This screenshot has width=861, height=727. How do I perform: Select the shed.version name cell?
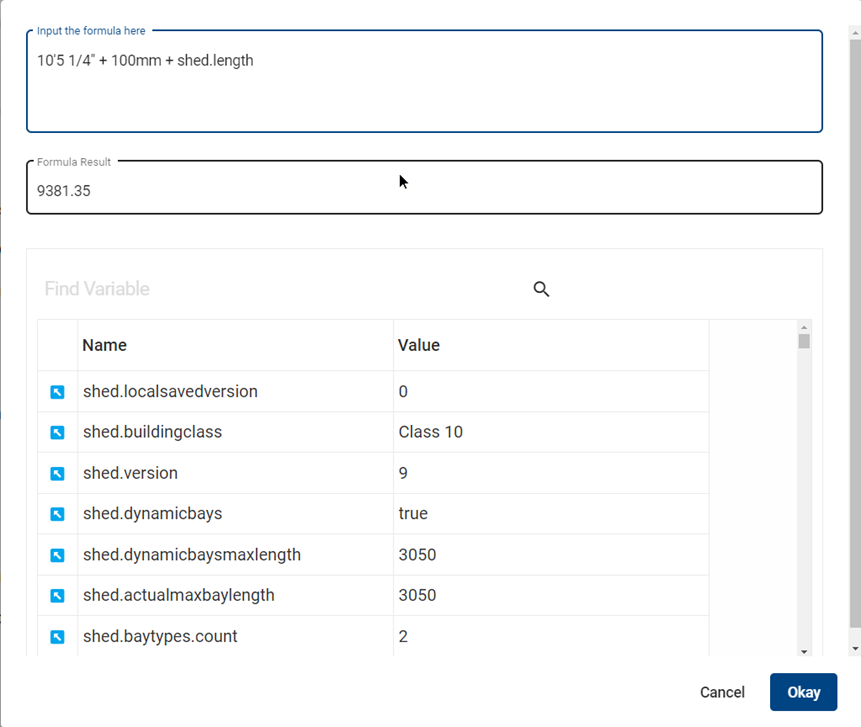[x=236, y=473]
